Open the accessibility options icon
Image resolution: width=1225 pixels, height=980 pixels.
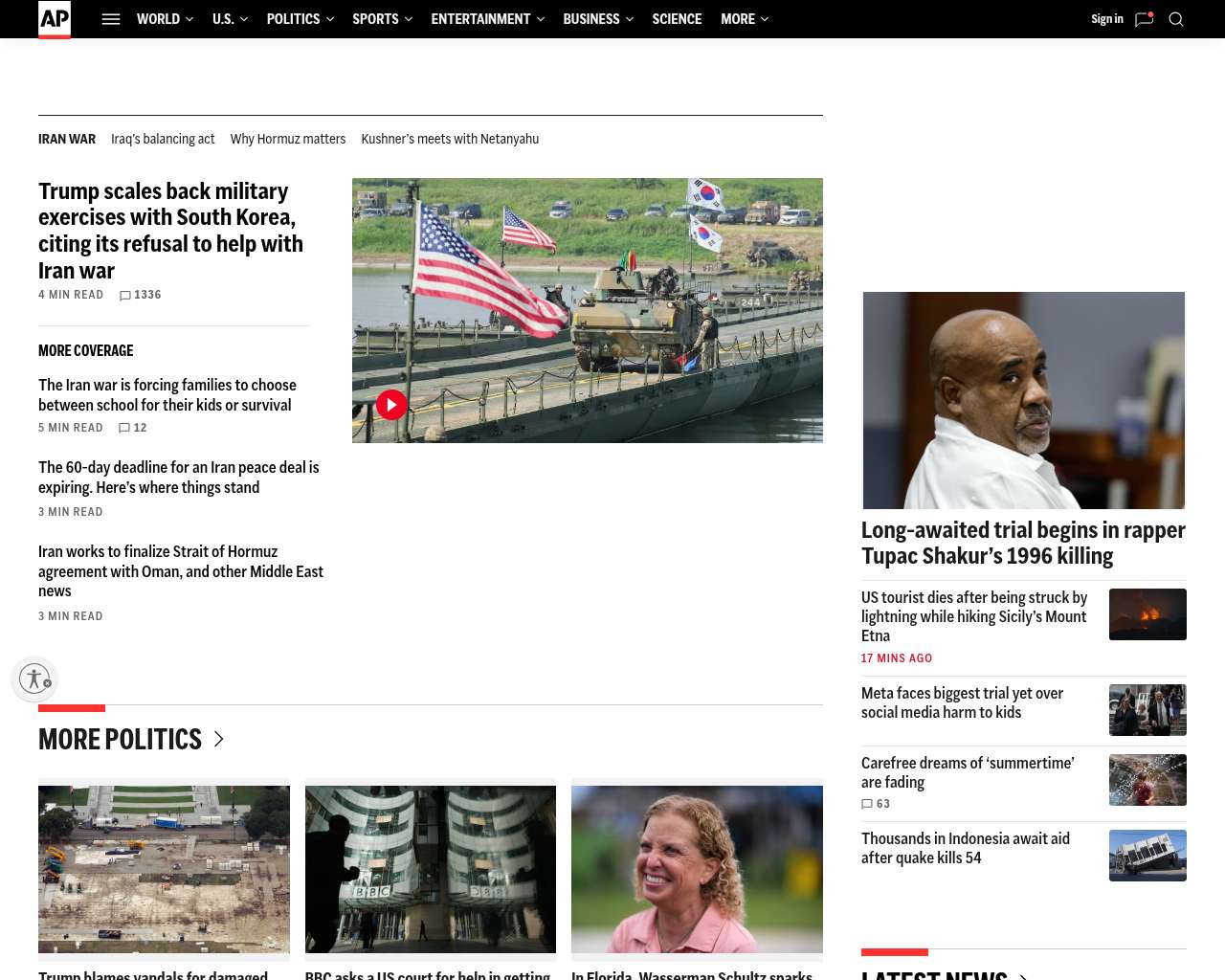(x=35, y=679)
